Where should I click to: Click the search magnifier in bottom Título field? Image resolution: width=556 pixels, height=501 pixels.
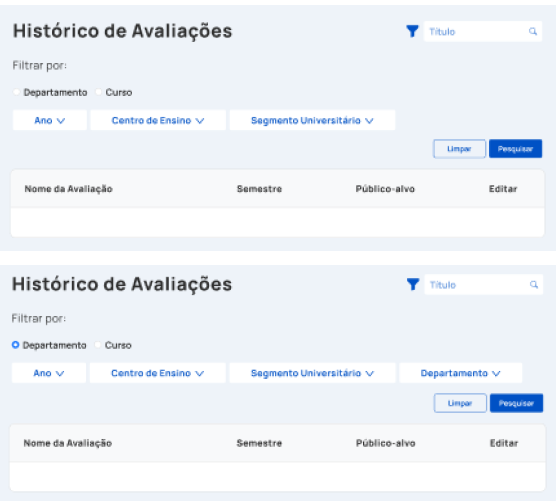tap(534, 284)
